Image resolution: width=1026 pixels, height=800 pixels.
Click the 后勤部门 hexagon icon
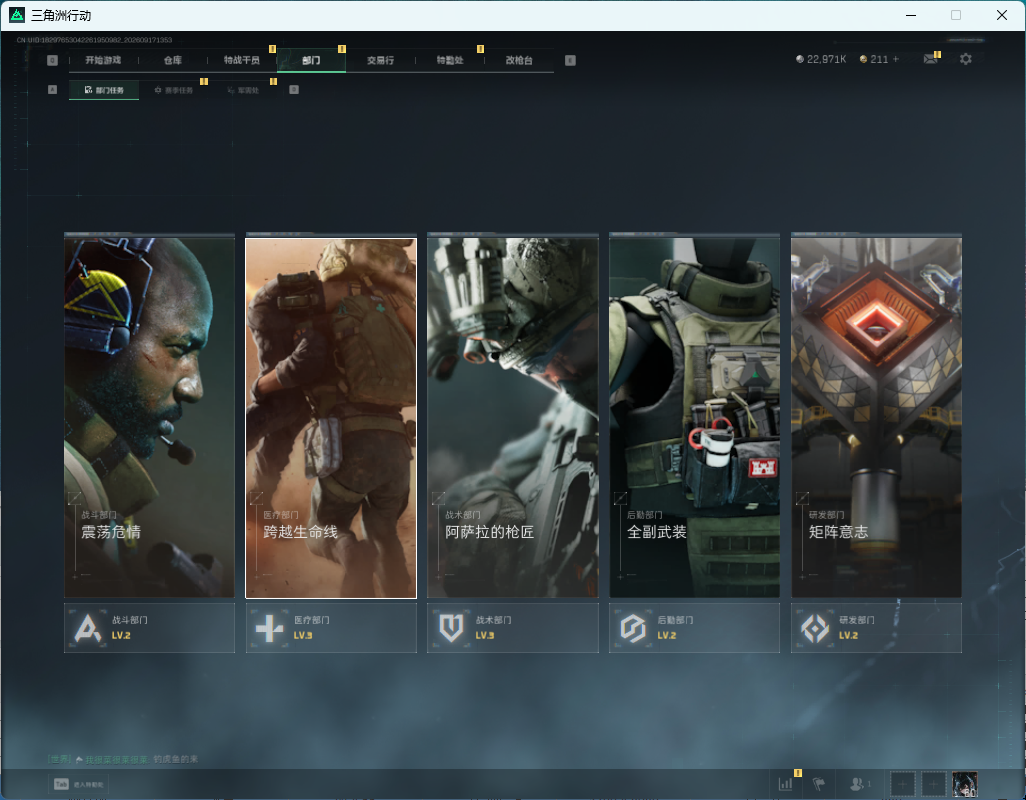(x=633, y=628)
